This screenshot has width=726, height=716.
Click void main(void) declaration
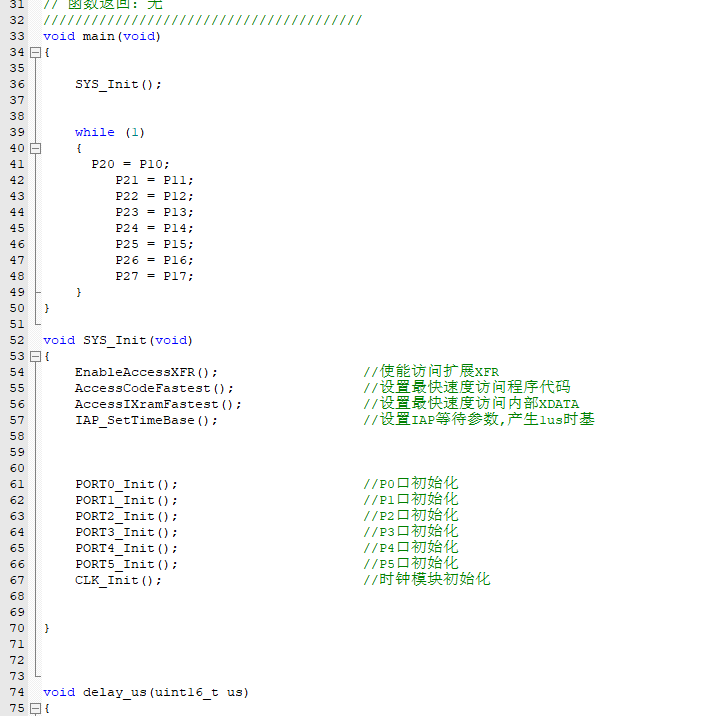click(102, 36)
